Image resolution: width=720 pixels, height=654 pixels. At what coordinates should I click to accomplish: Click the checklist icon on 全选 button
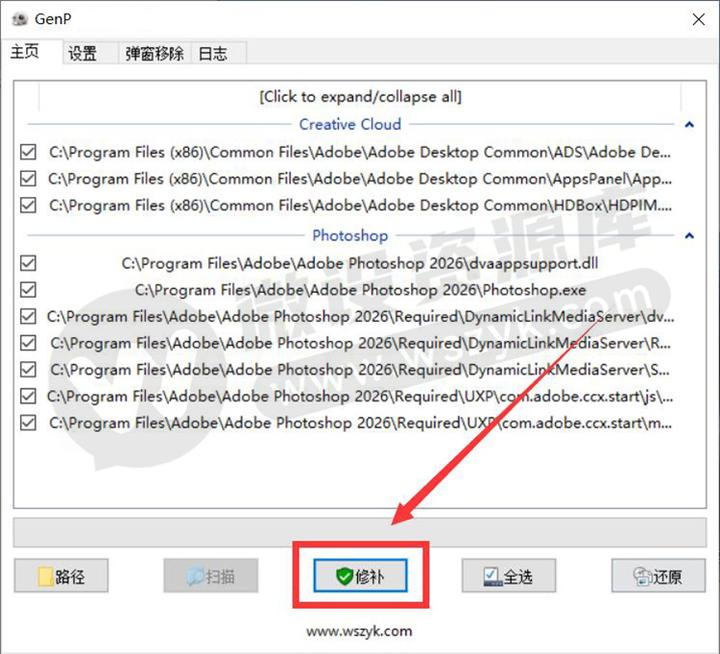tap(492, 577)
